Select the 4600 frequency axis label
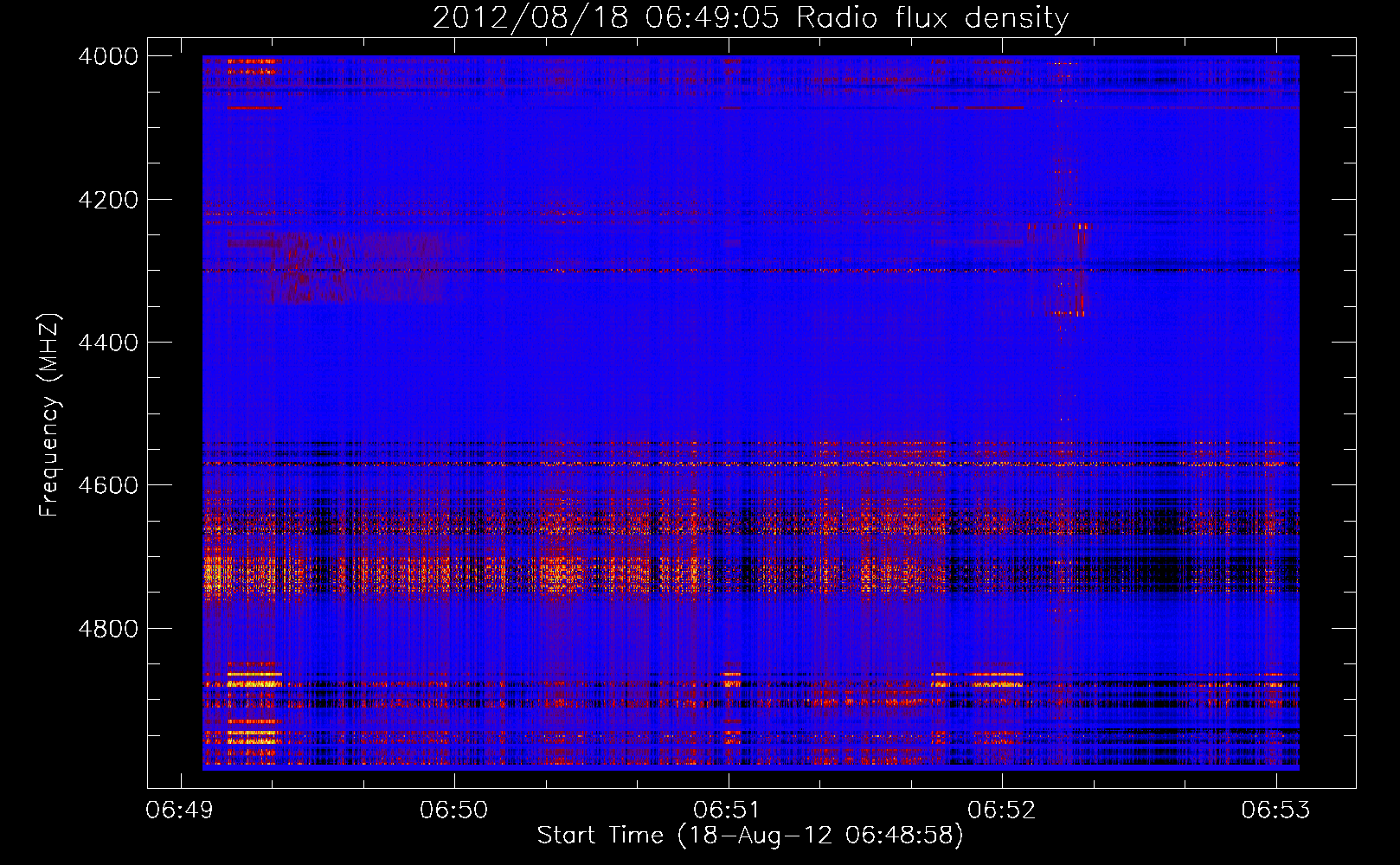This screenshot has width=1400, height=865. (108, 485)
